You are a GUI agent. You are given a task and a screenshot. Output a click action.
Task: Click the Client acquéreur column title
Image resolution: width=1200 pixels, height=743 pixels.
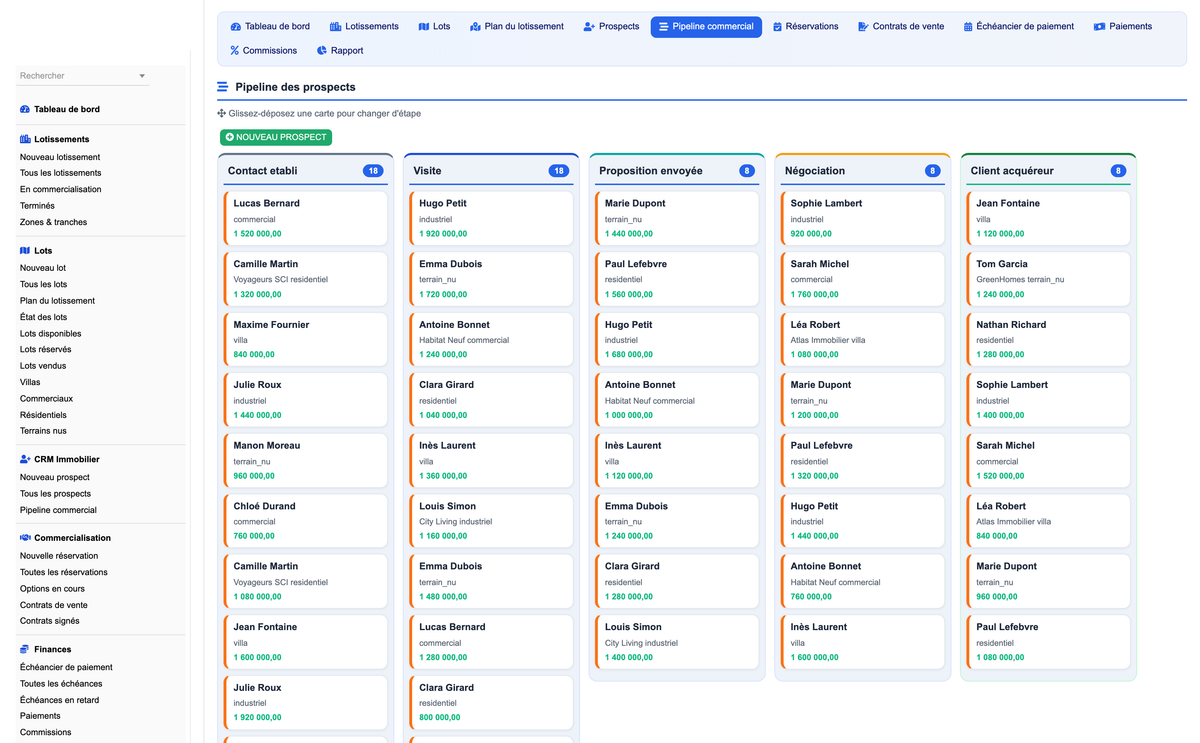1012,171
